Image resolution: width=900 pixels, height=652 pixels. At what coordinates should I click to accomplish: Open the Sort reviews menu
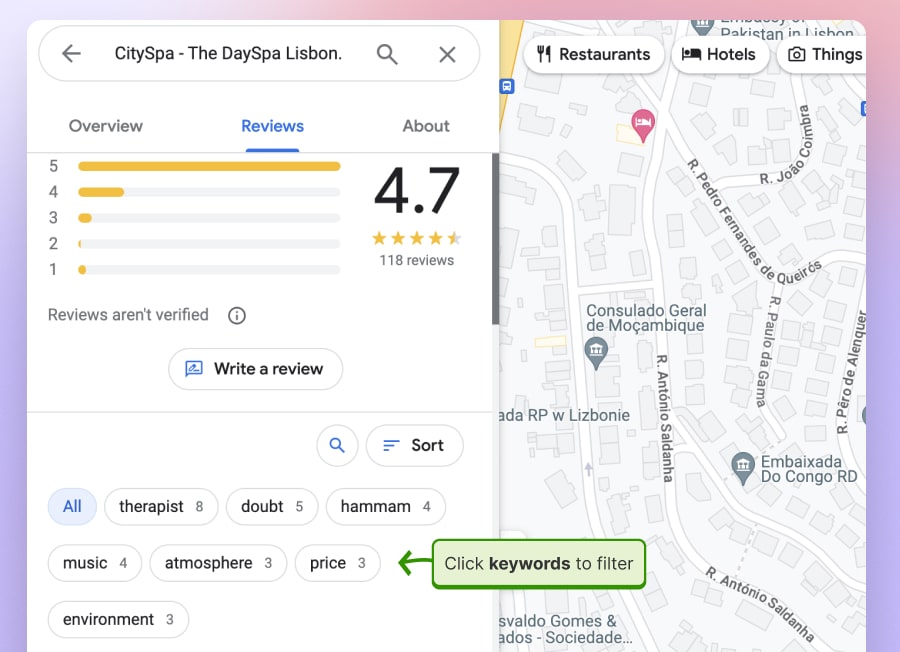[414, 445]
